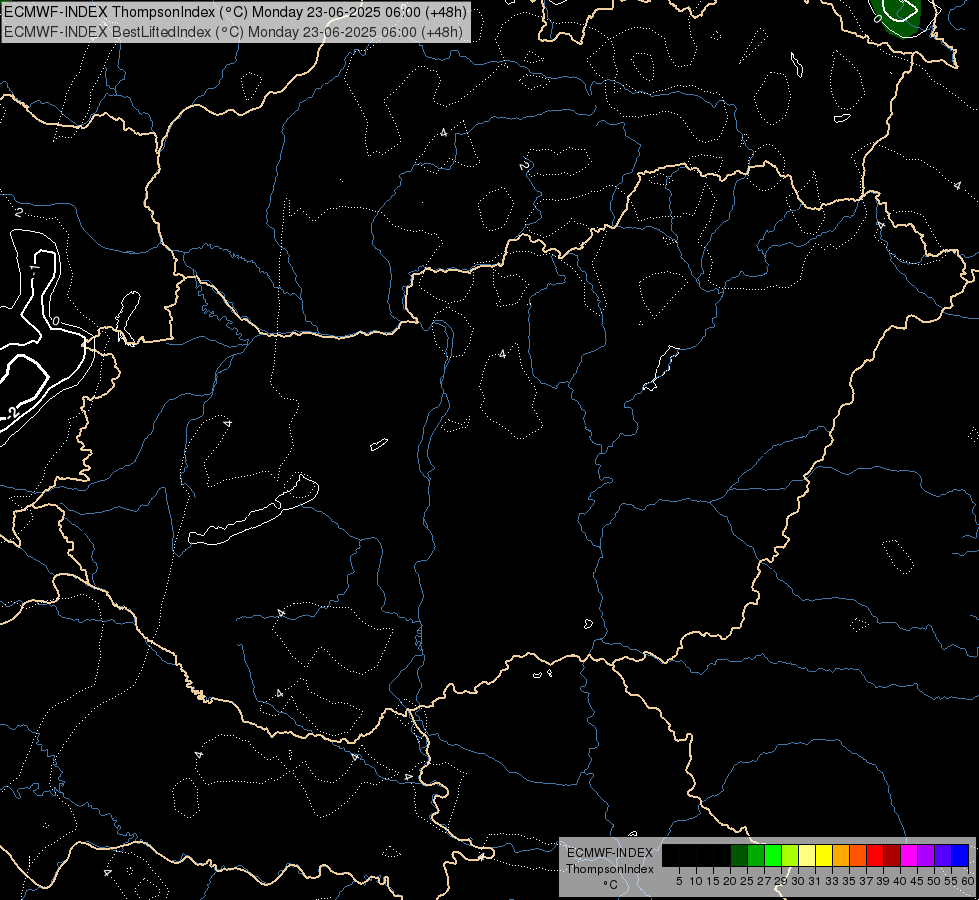Viewport: 979px width, 900px height.
Task: Select the orange legend swatch
Action: [x=842, y=855]
